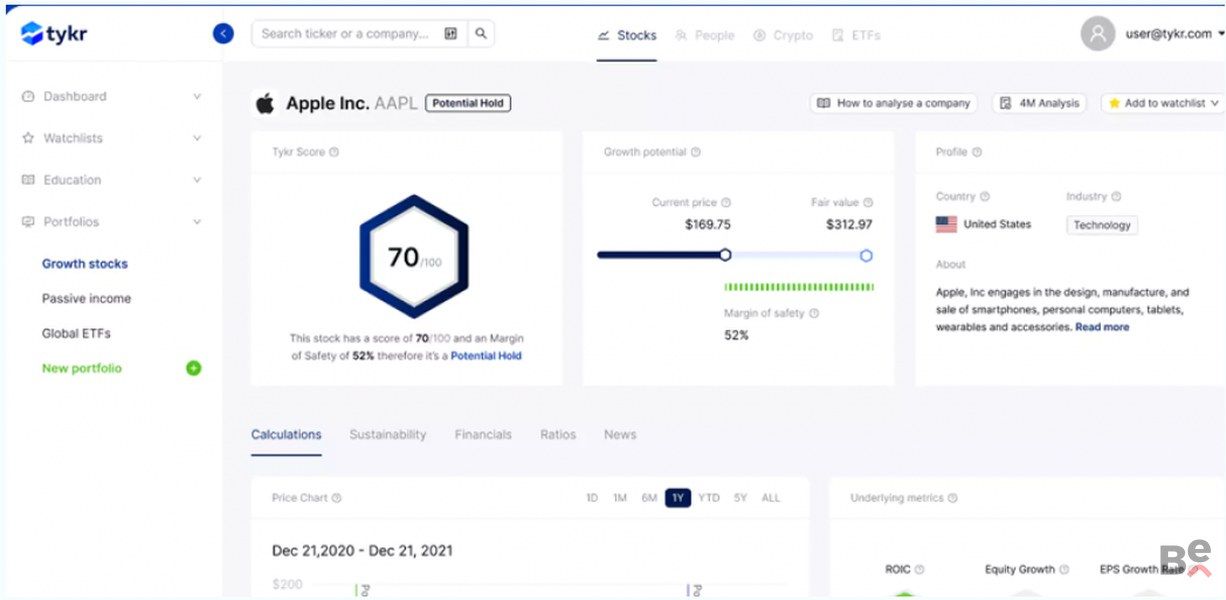Open the Add to watchlist dropdown

[1163, 103]
